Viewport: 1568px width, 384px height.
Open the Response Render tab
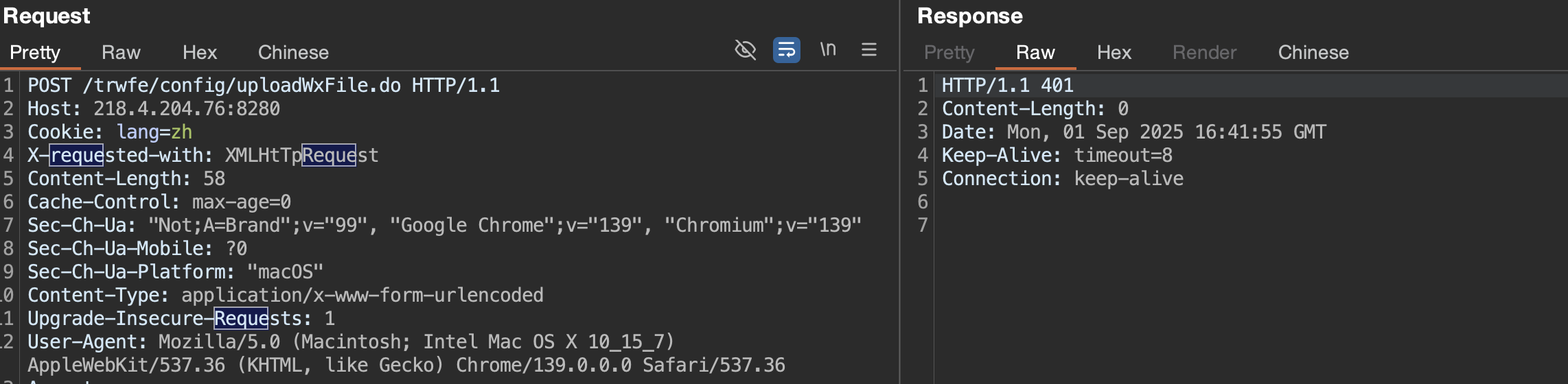click(1204, 53)
